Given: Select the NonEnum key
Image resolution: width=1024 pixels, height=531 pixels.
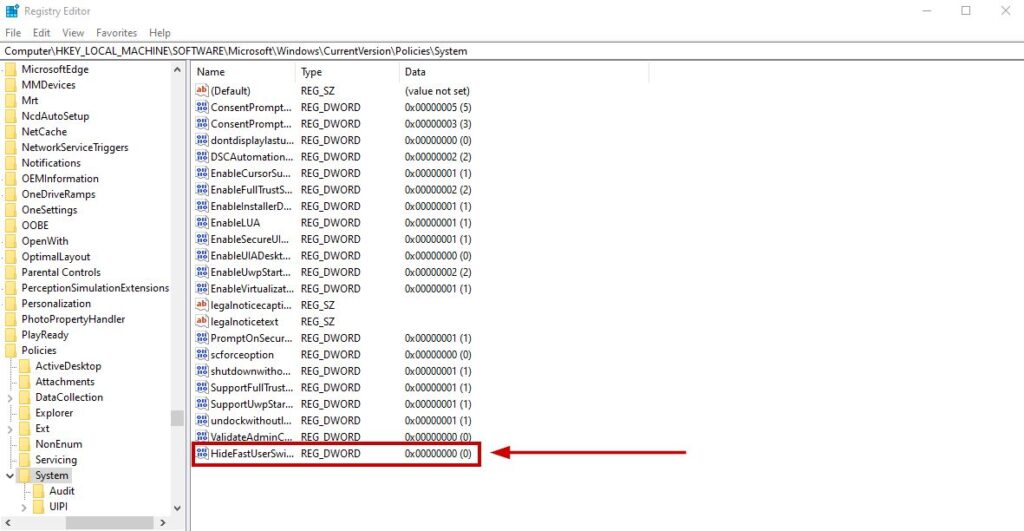Looking at the screenshot, I should pos(59,444).
